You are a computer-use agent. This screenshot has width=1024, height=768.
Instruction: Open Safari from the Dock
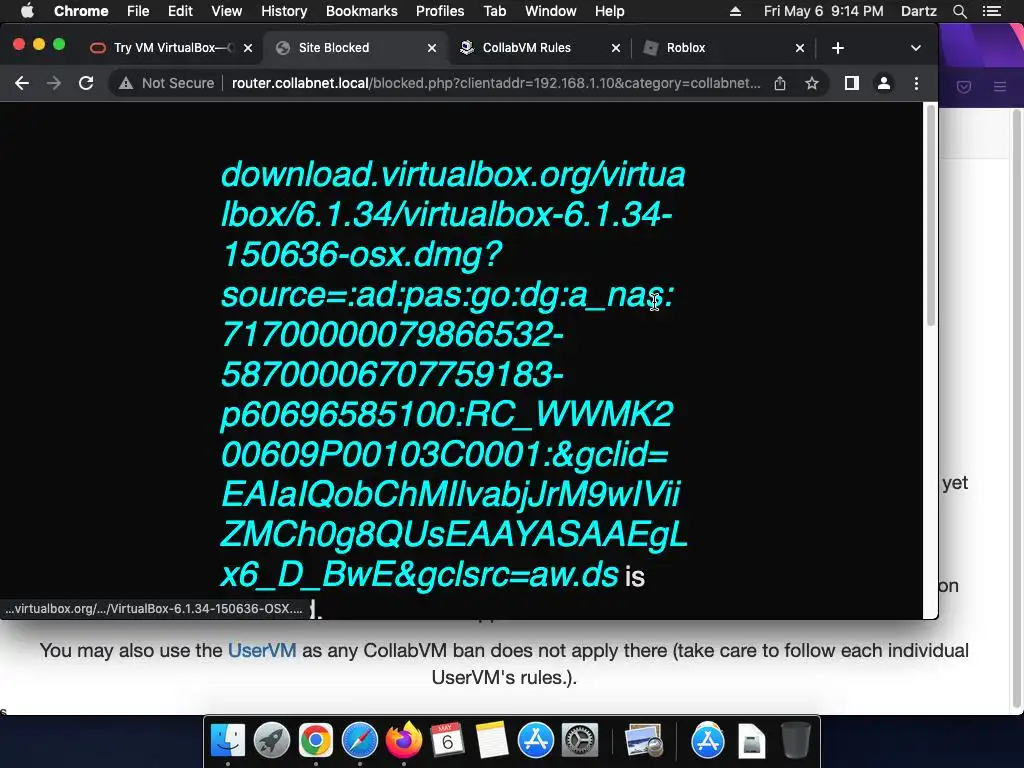click(360, 741)
